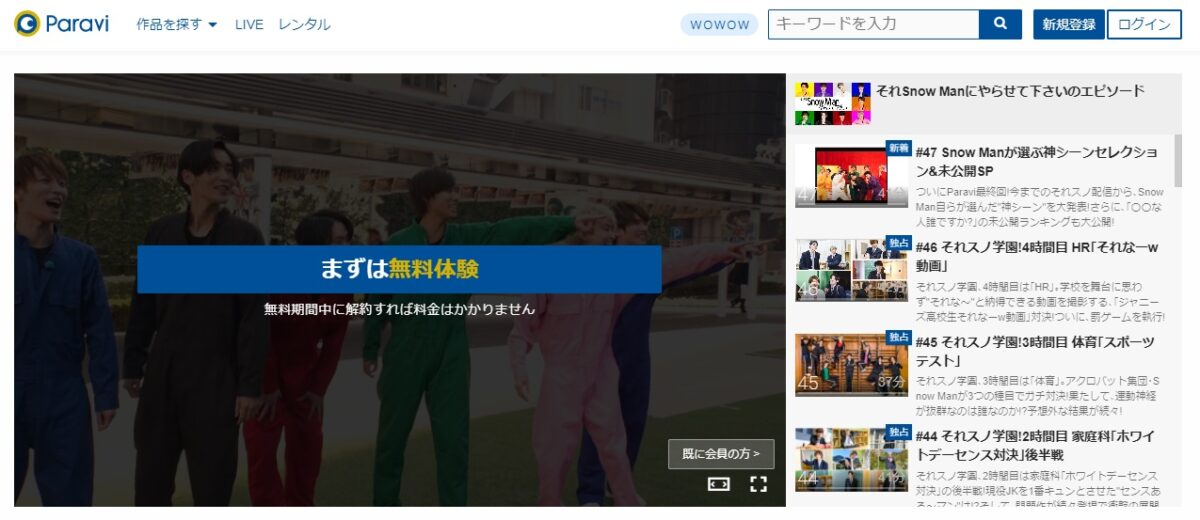Image resolution: width=1200 pixels, height=520 pixels.
Task: Play episode #47 thumbnail
Action: [852, 175]
